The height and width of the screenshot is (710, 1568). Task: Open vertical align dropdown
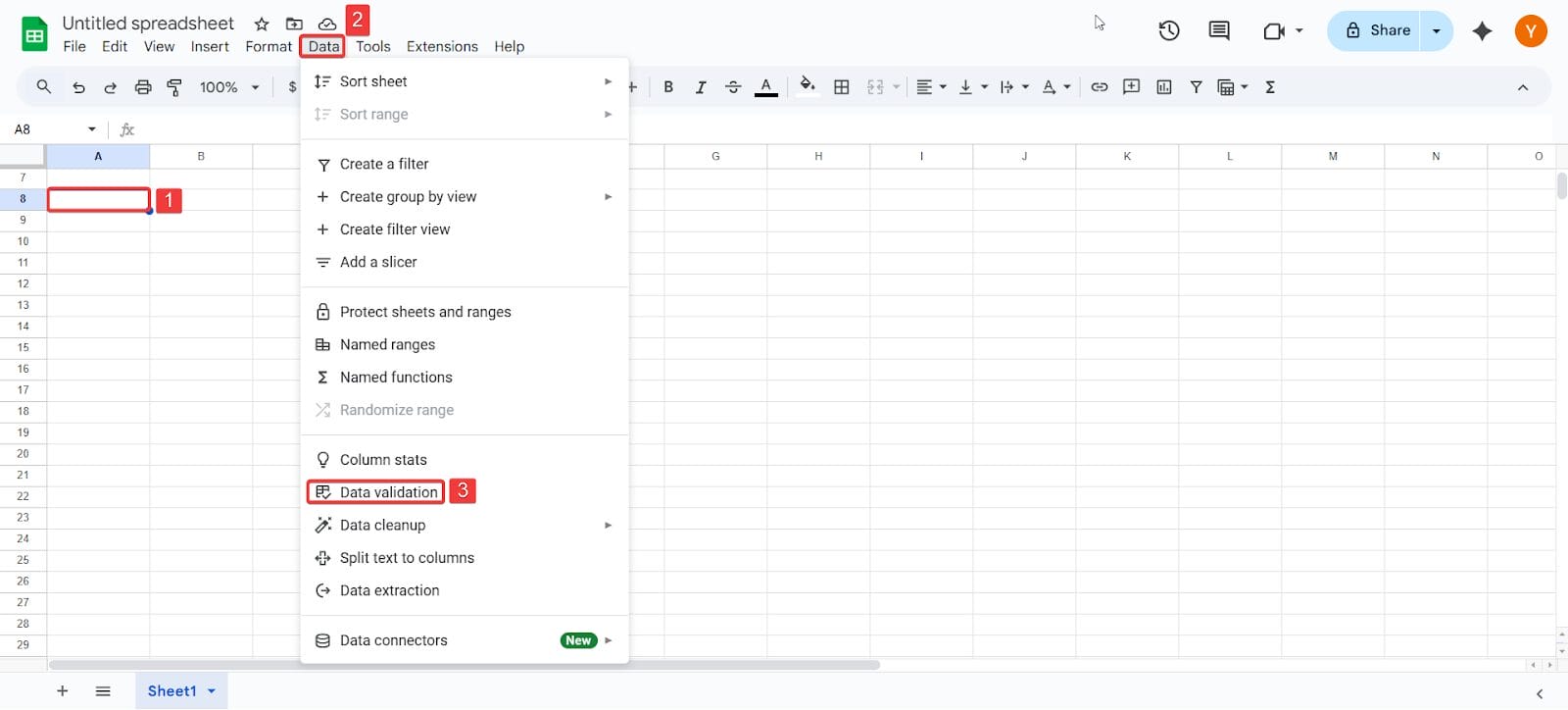(973, 87)
